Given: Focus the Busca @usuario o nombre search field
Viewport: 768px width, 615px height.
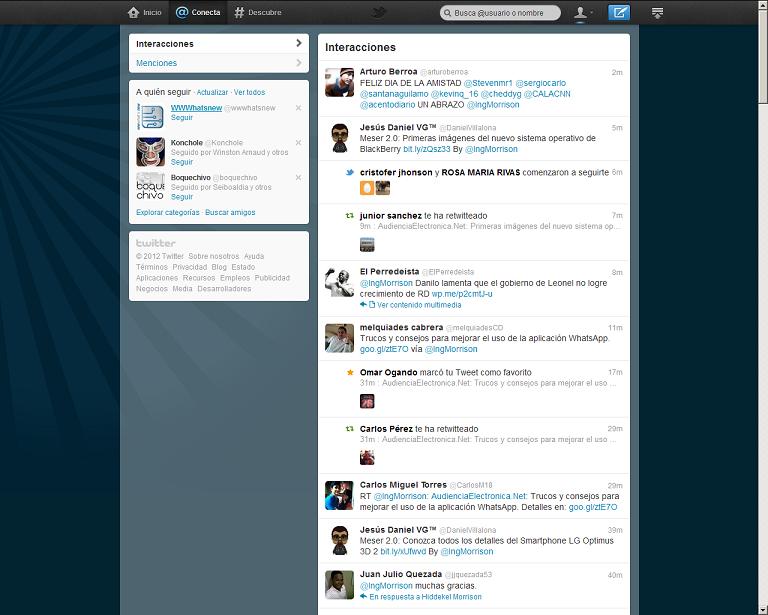Looking at the screenshot, I should click(500, 12).
